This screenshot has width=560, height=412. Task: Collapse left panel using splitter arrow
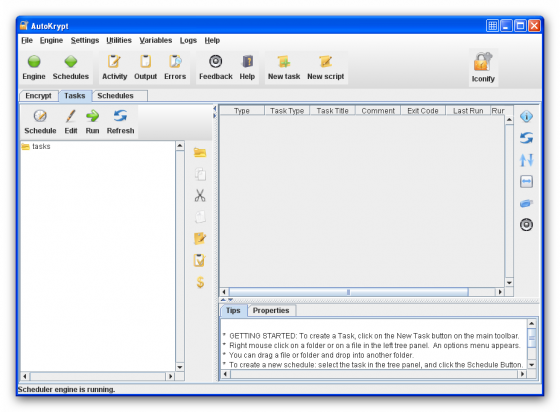(215, 108)
